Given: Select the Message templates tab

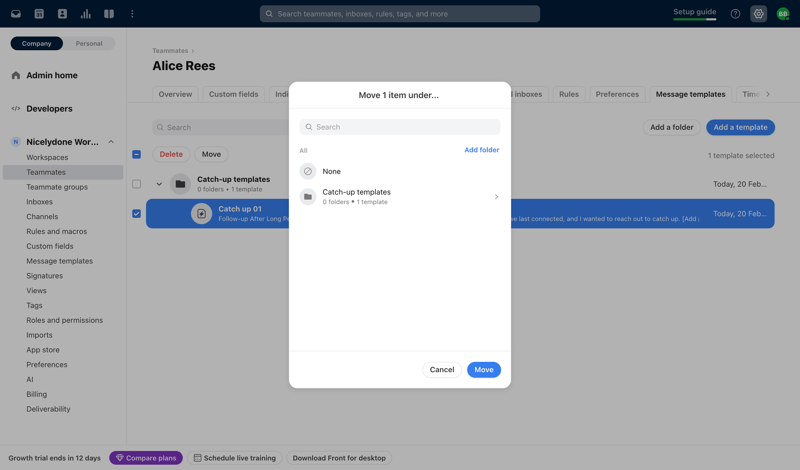Looking at the screenshot, I should pyautogui.click(x=690, y=94).
